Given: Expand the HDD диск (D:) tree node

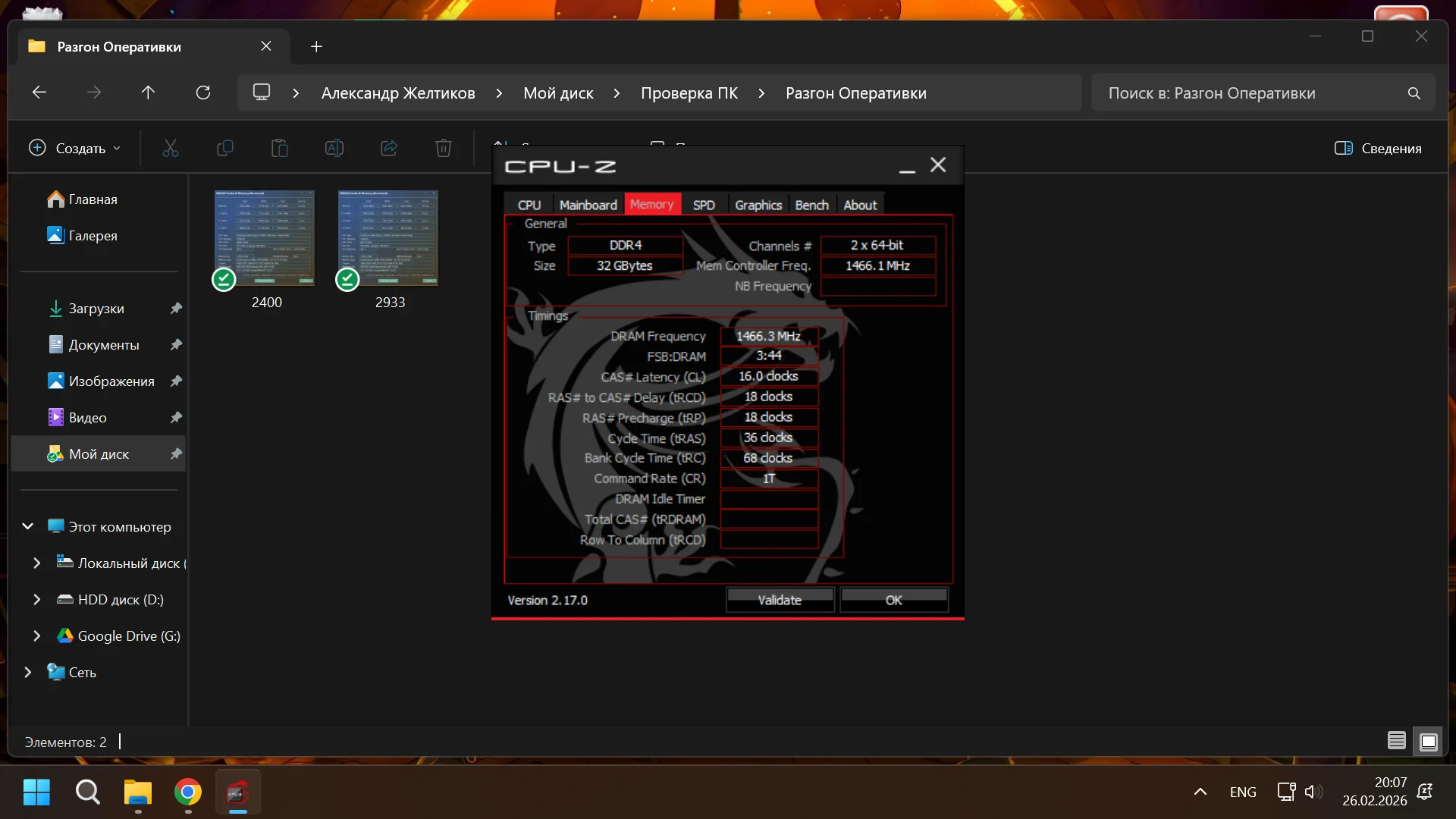Looking at the screenshot, I should coord(36,599).
